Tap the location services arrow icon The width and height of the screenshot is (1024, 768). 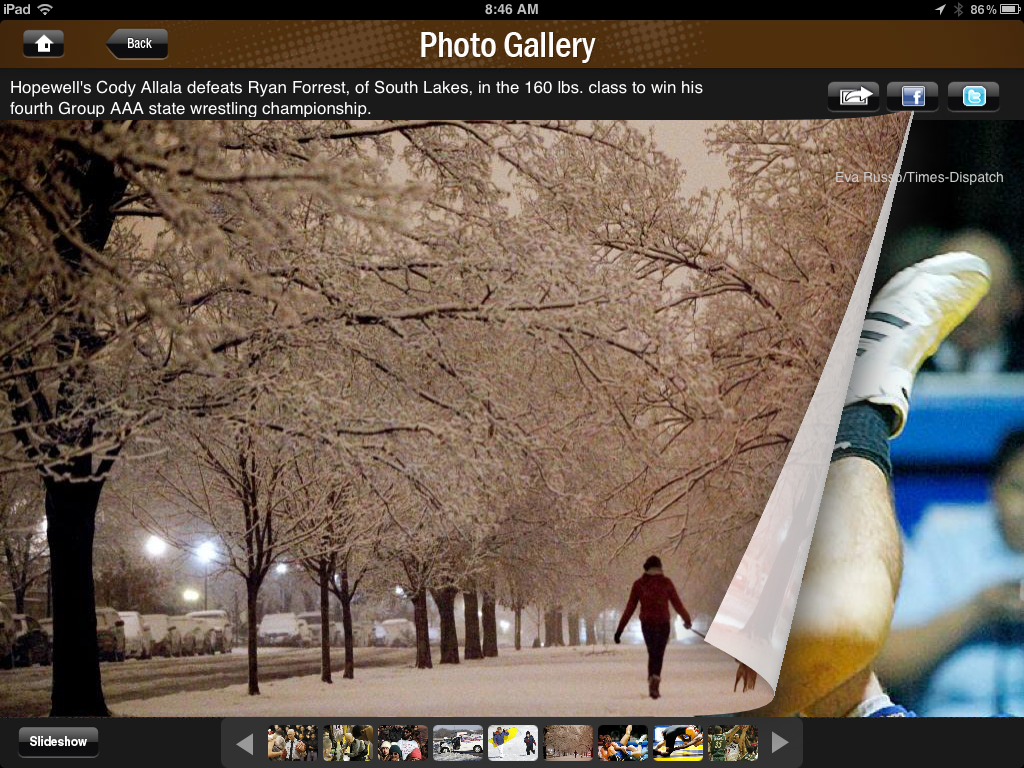point(940,9)
